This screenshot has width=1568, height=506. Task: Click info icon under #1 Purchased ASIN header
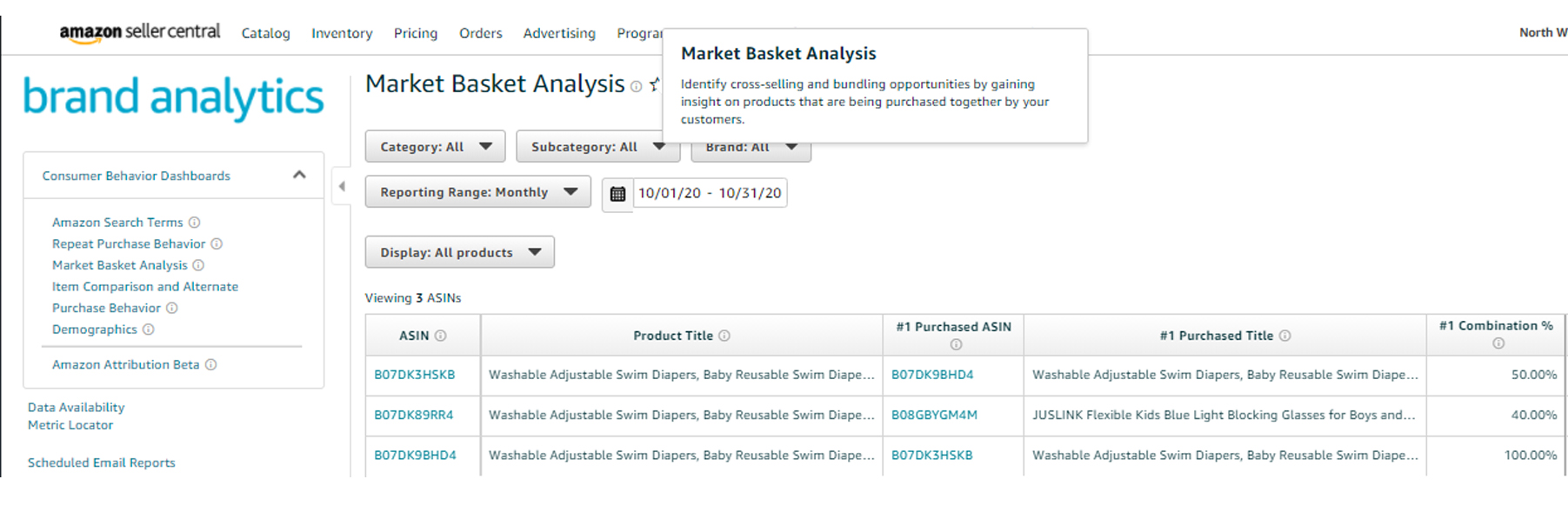point(956,345)
